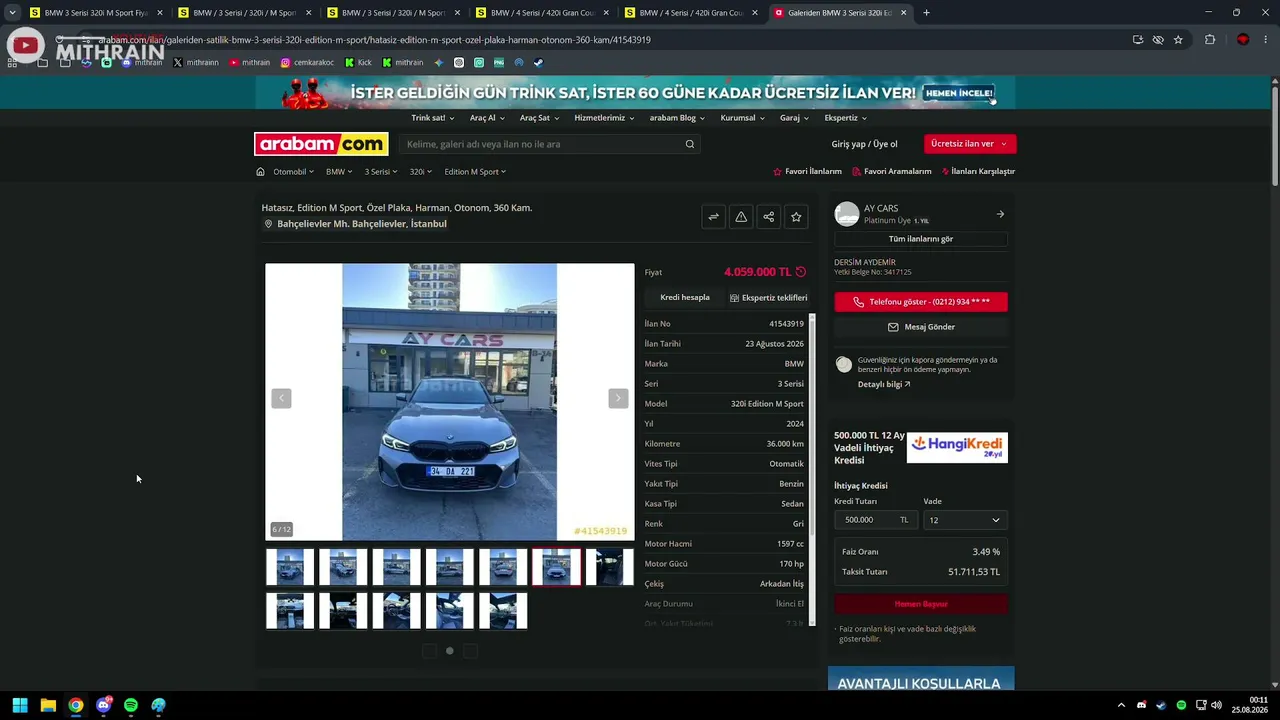Screen dimensions: 1280x720
Task: Expand the BMW breadcrumb dropdown
Action: point(339,172)
